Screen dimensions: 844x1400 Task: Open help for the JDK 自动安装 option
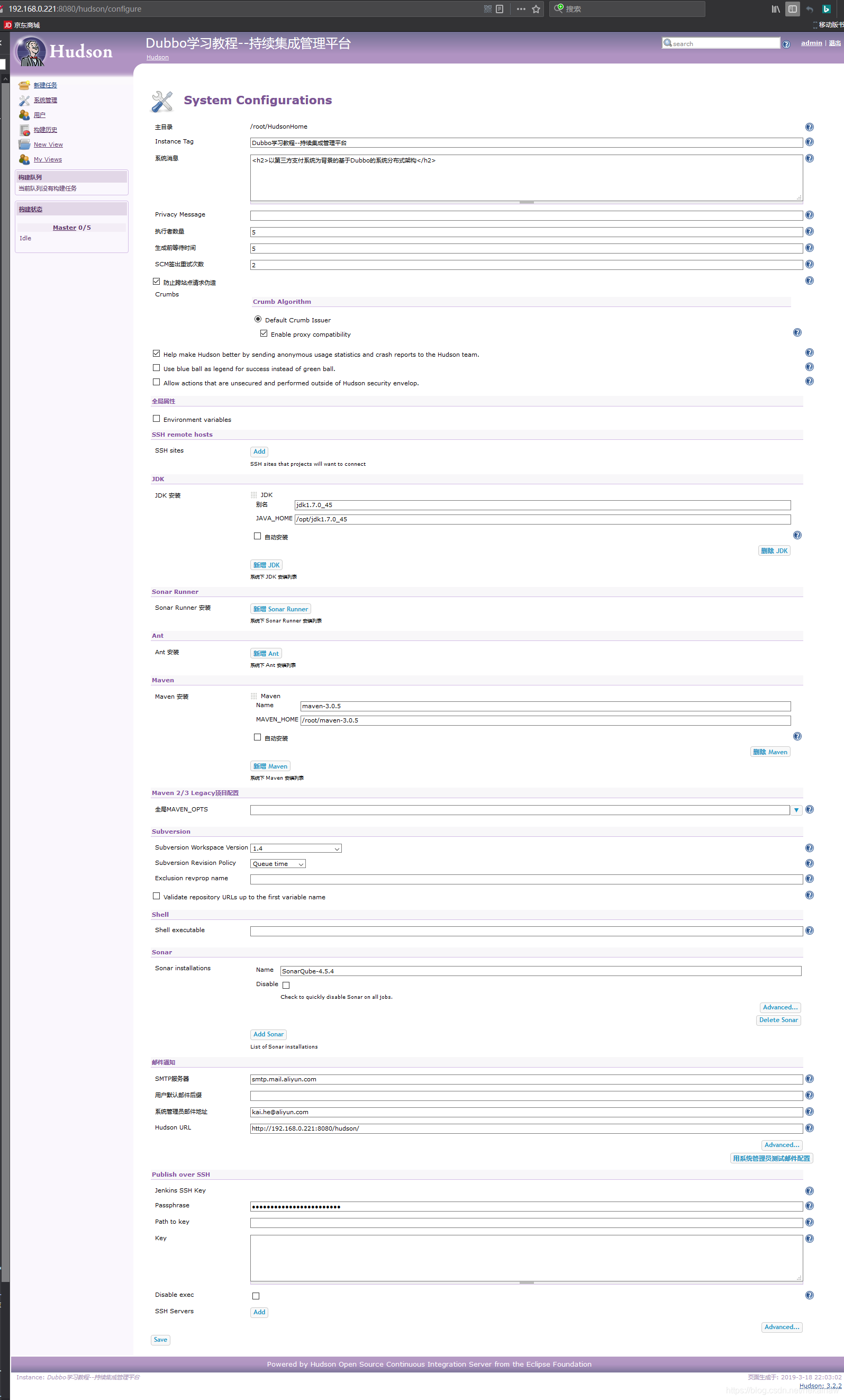(797, 535)
